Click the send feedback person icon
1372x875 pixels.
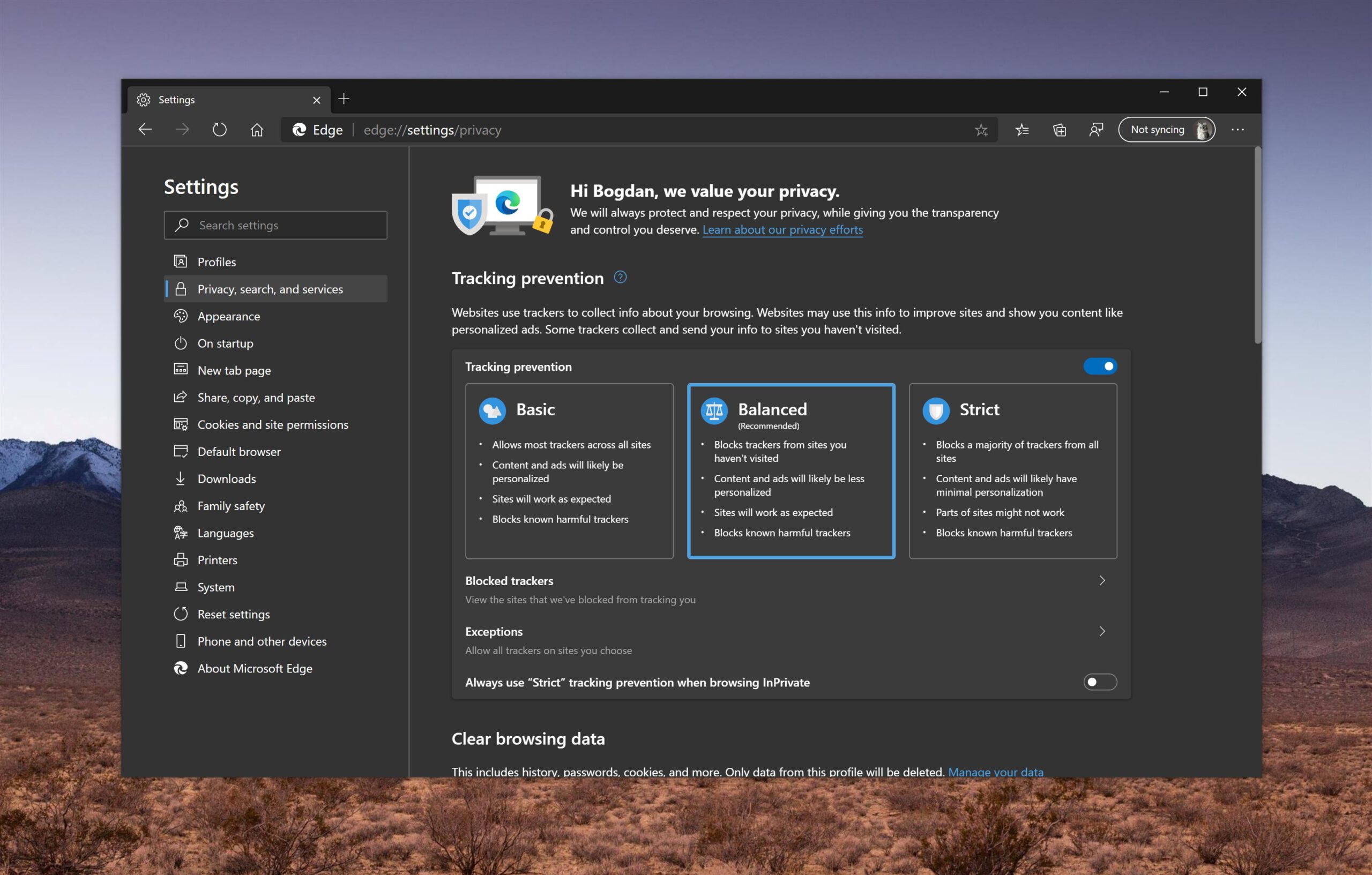point(1095,129)
